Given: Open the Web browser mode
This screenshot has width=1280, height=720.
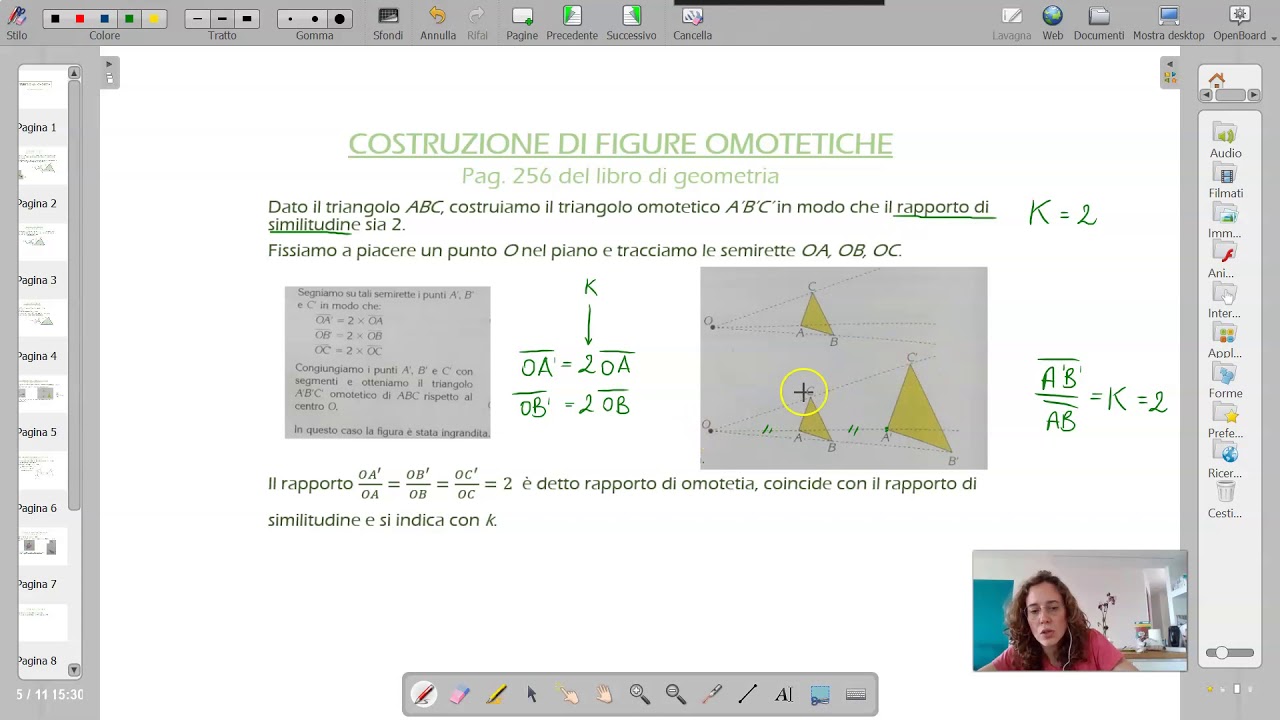Looking at the screenshot, I should tap(1053, 23).
